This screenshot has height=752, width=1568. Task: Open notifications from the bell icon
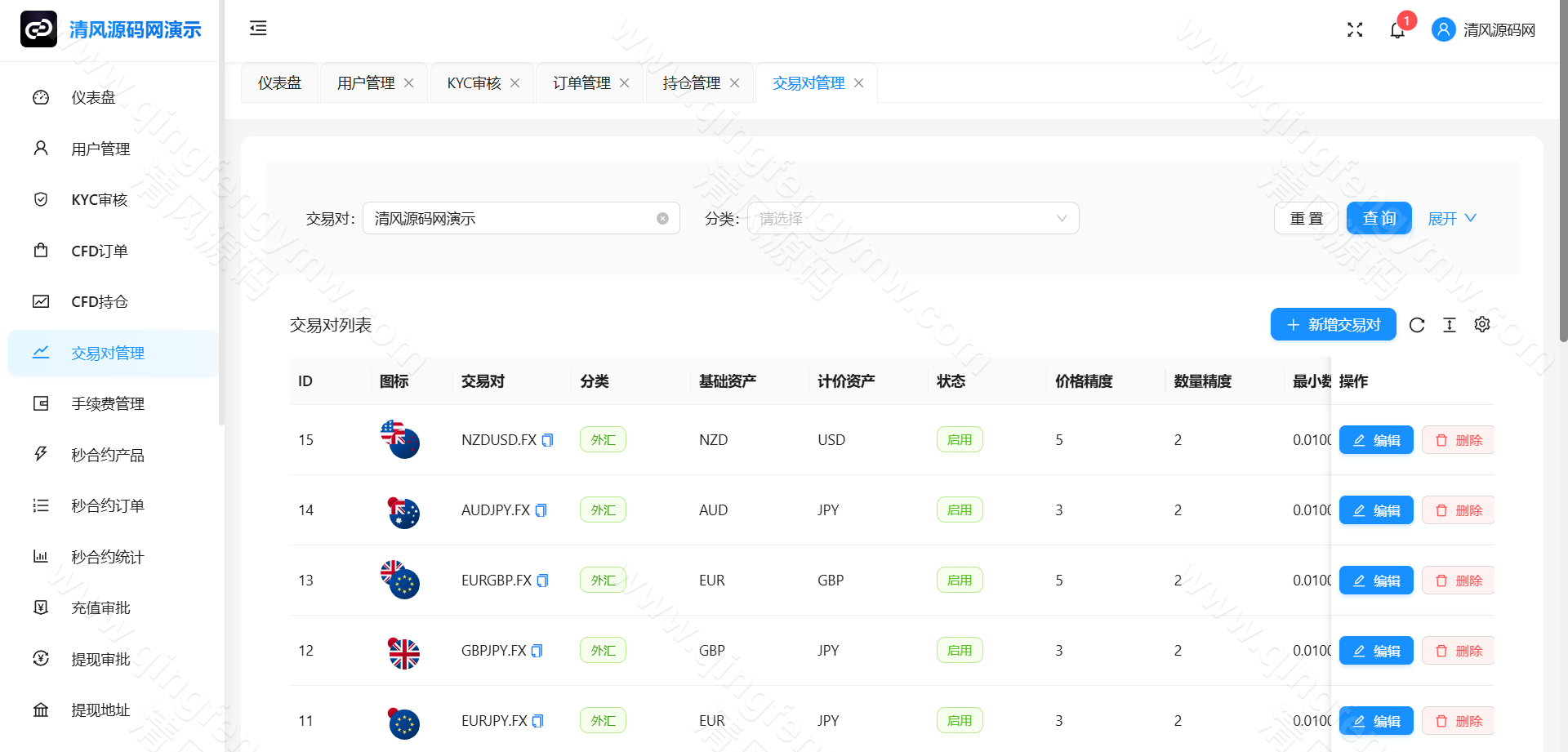click(1398, 29)
